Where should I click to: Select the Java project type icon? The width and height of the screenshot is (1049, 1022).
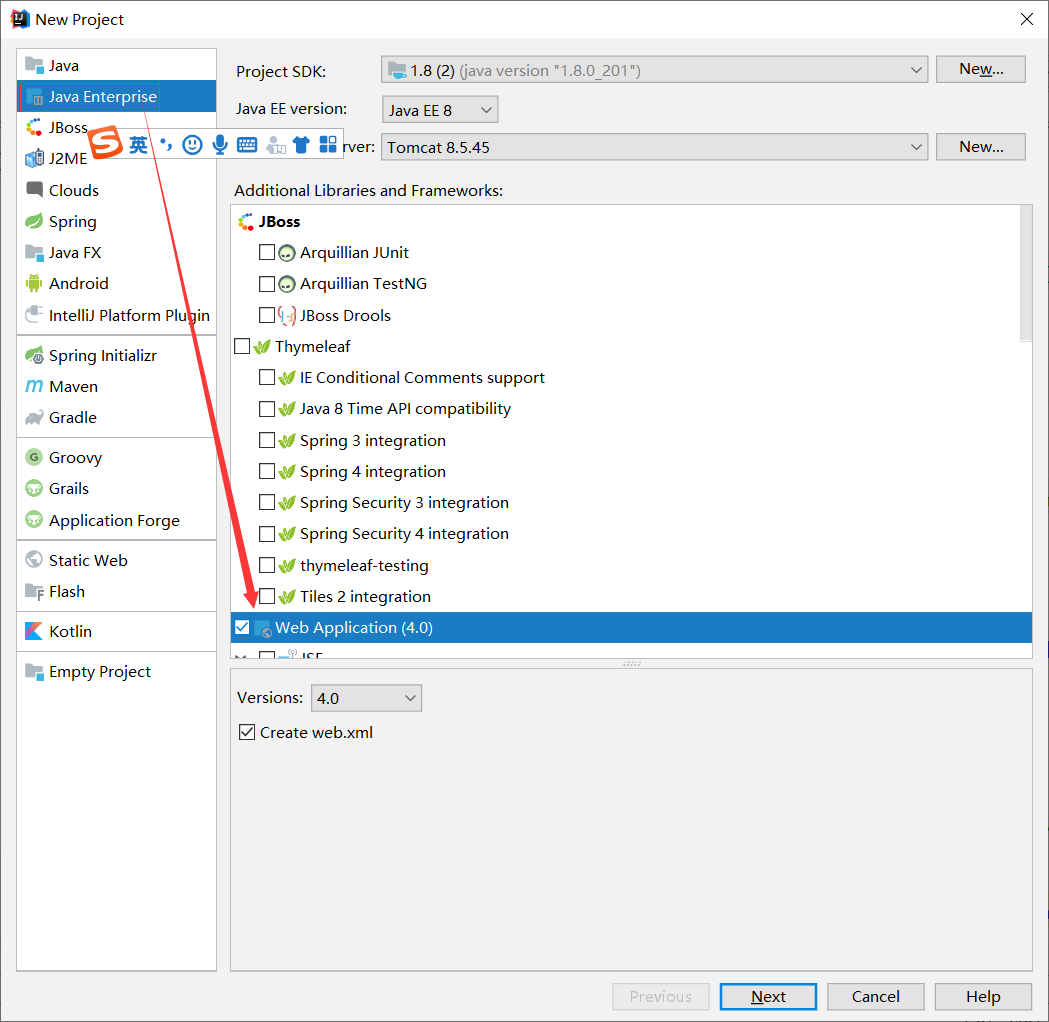point(34,65)
